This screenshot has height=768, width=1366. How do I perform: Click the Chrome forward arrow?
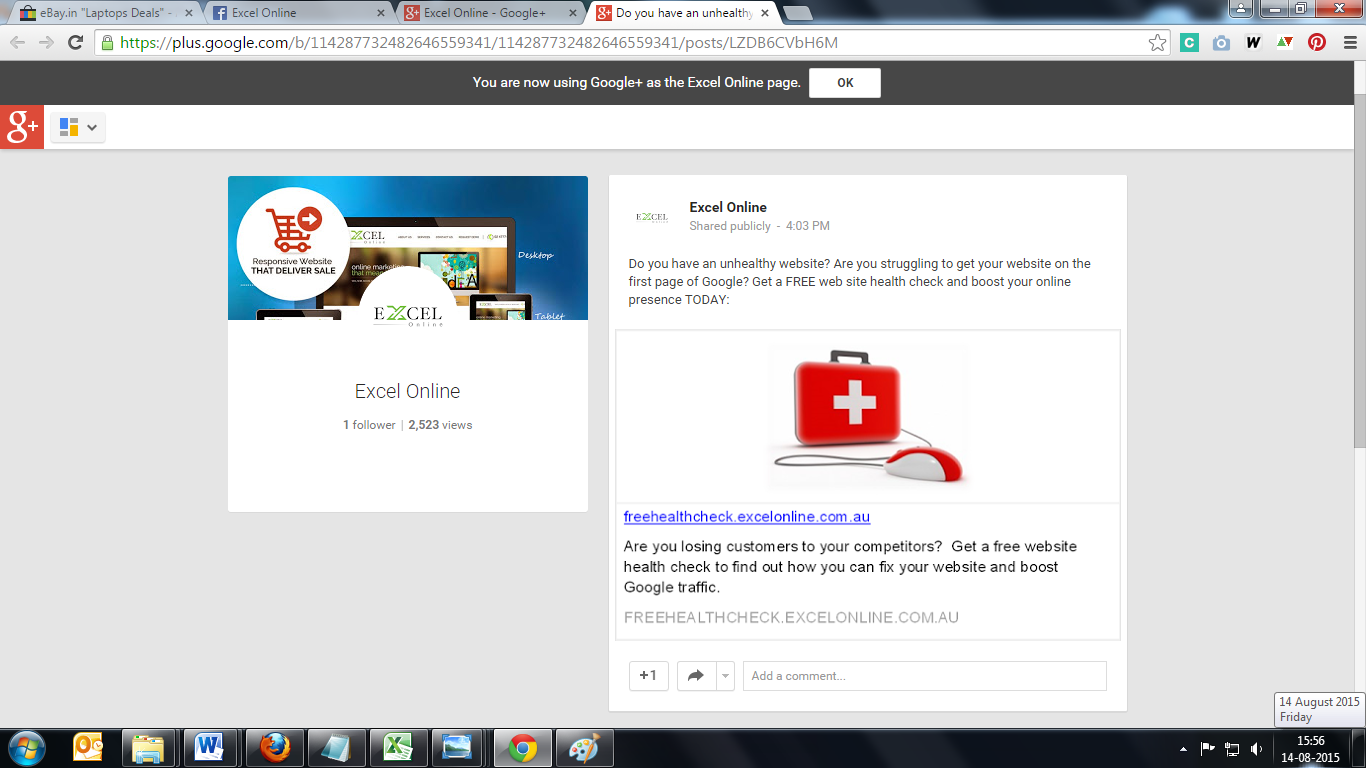[x=46, y=42]
